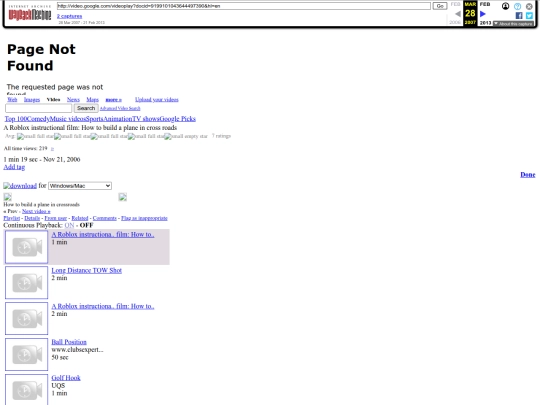The width and height of the screenshot is (540, 405).
Task: Open the Music videos category
Action: click(x=68, y=119)
